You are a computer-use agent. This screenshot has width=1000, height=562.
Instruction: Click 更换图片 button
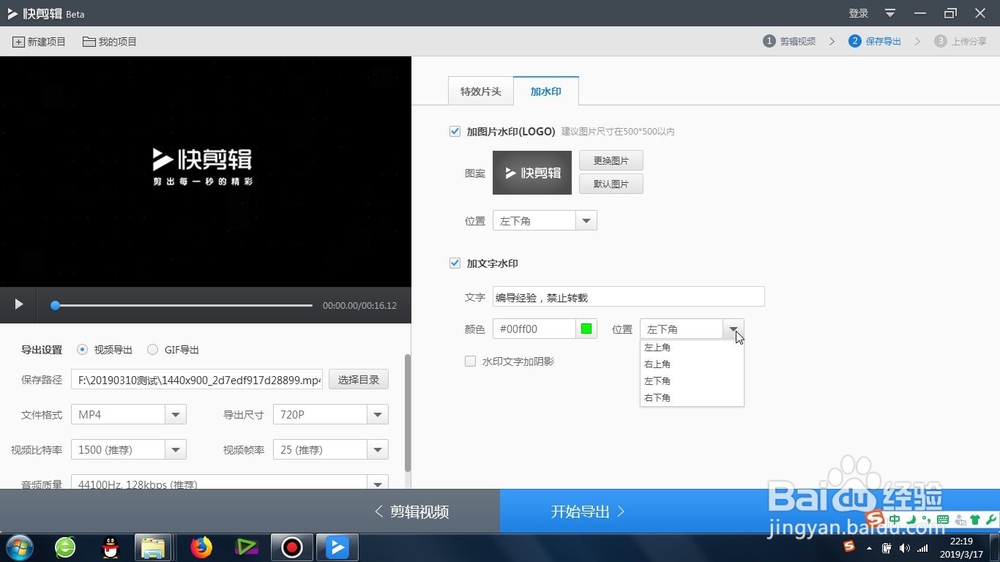click(611, 160)
